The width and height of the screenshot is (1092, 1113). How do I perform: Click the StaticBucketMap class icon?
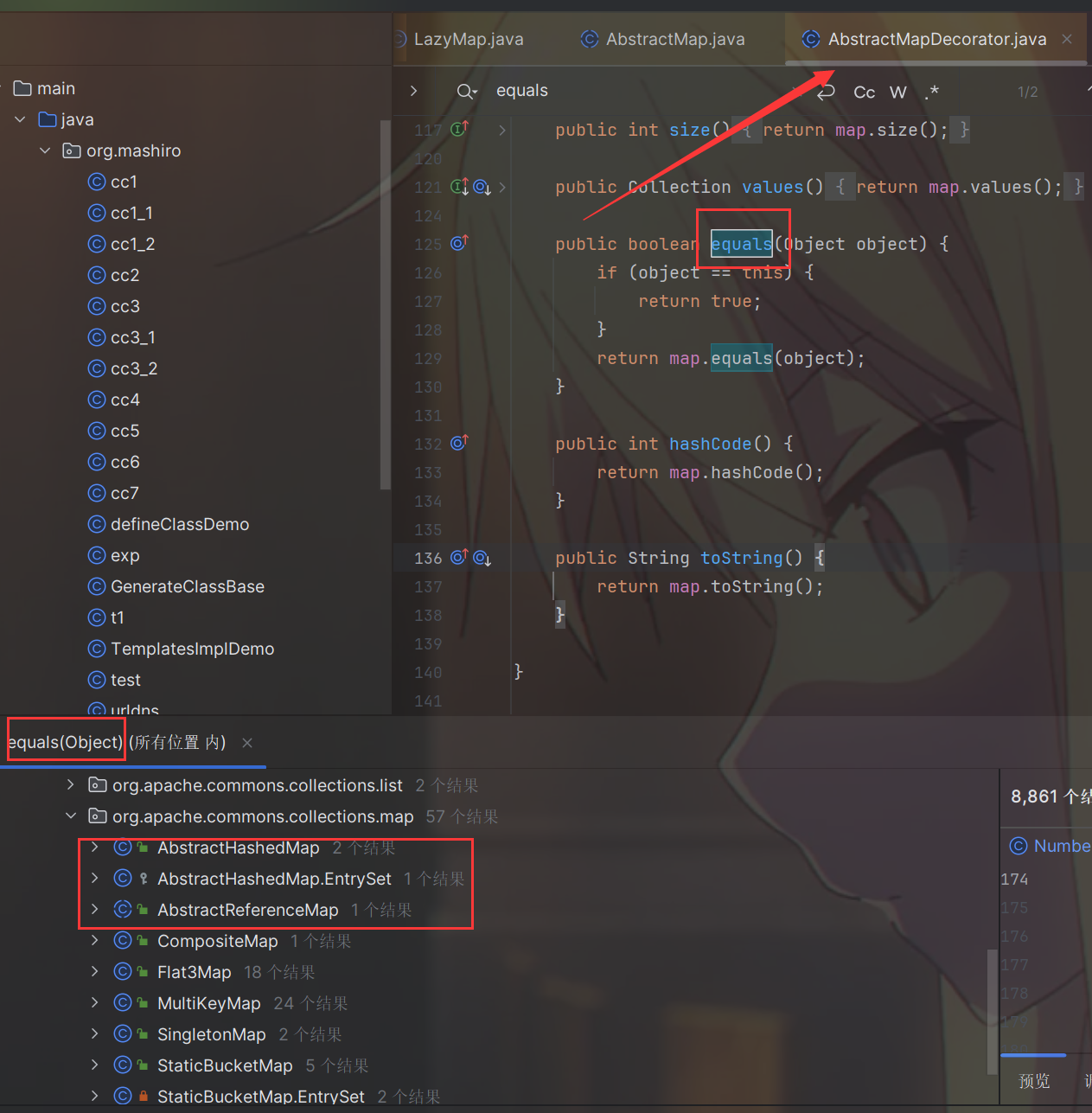click(x=123, y=1065)
